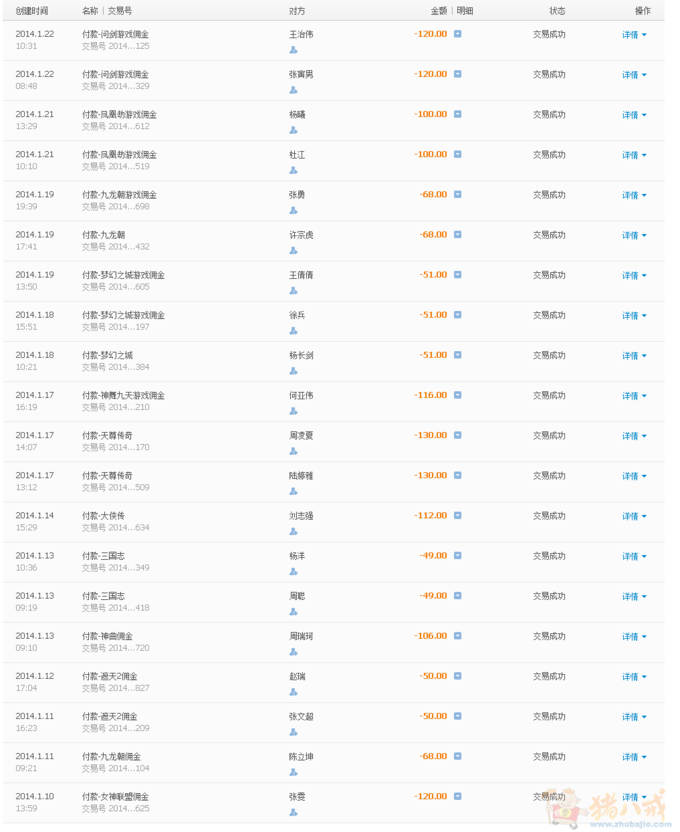Click the 操作 column header
Image resolution: width=680 pixels, height=832 pixels.
click(643, 11)
